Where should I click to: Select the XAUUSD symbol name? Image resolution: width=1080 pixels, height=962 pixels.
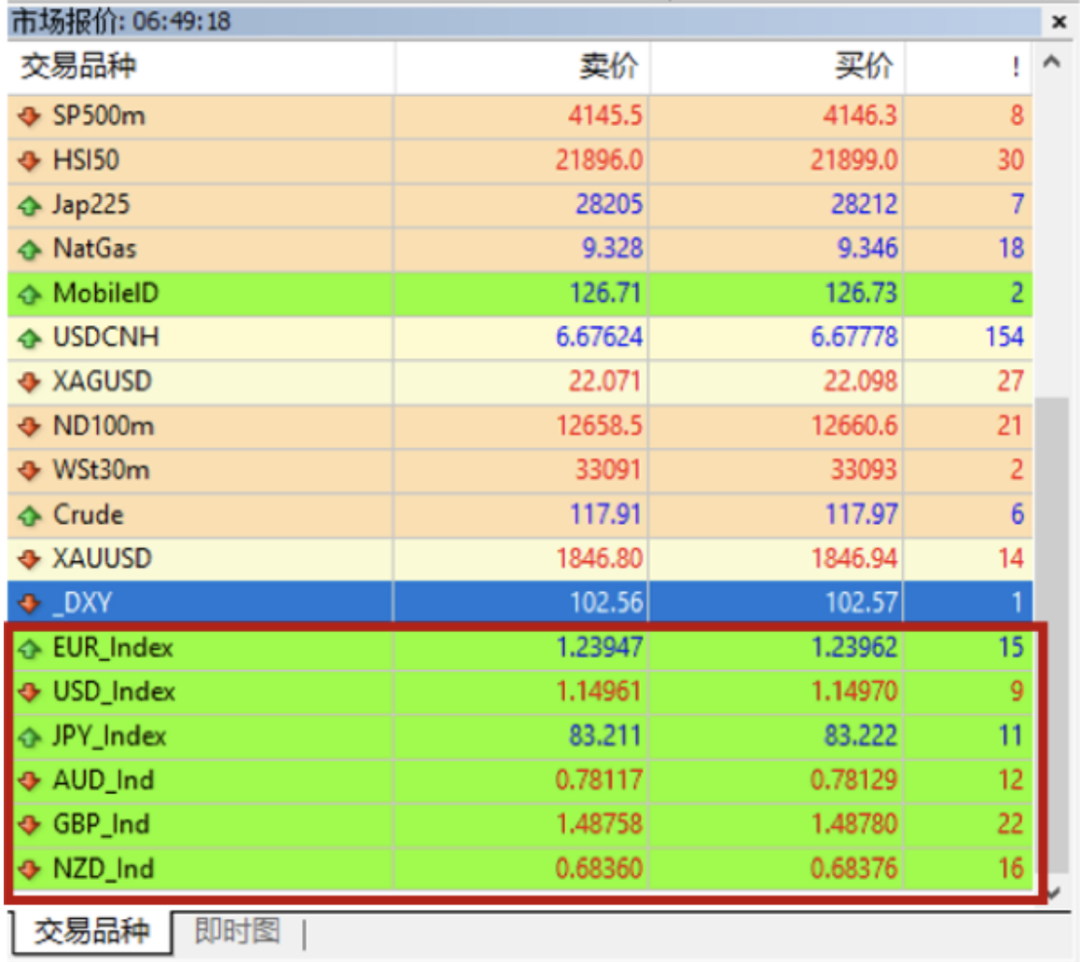click(x=103, y=558)
